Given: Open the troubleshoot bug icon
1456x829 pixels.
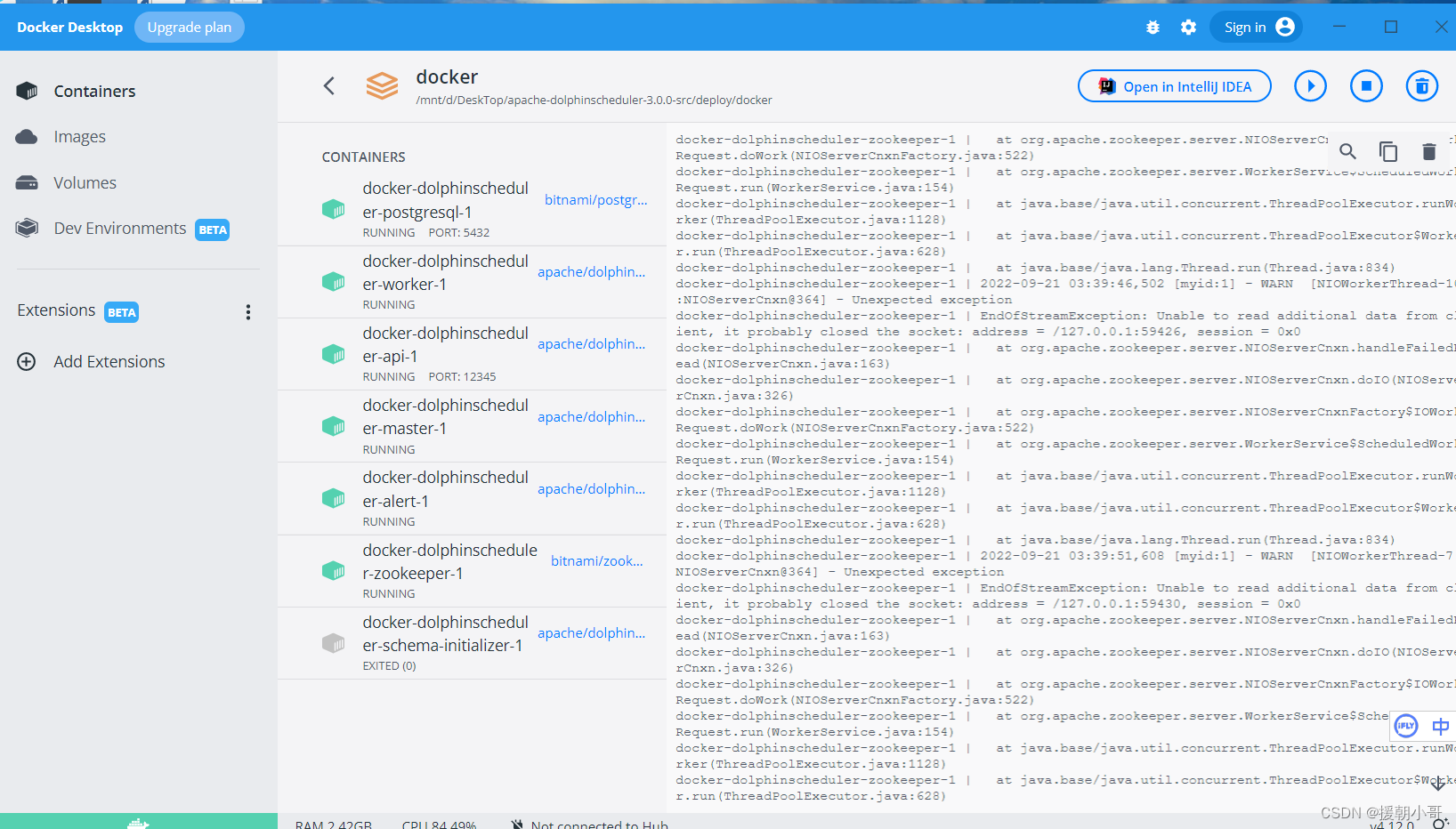Looking at the screenshot, I should 1153,28.
